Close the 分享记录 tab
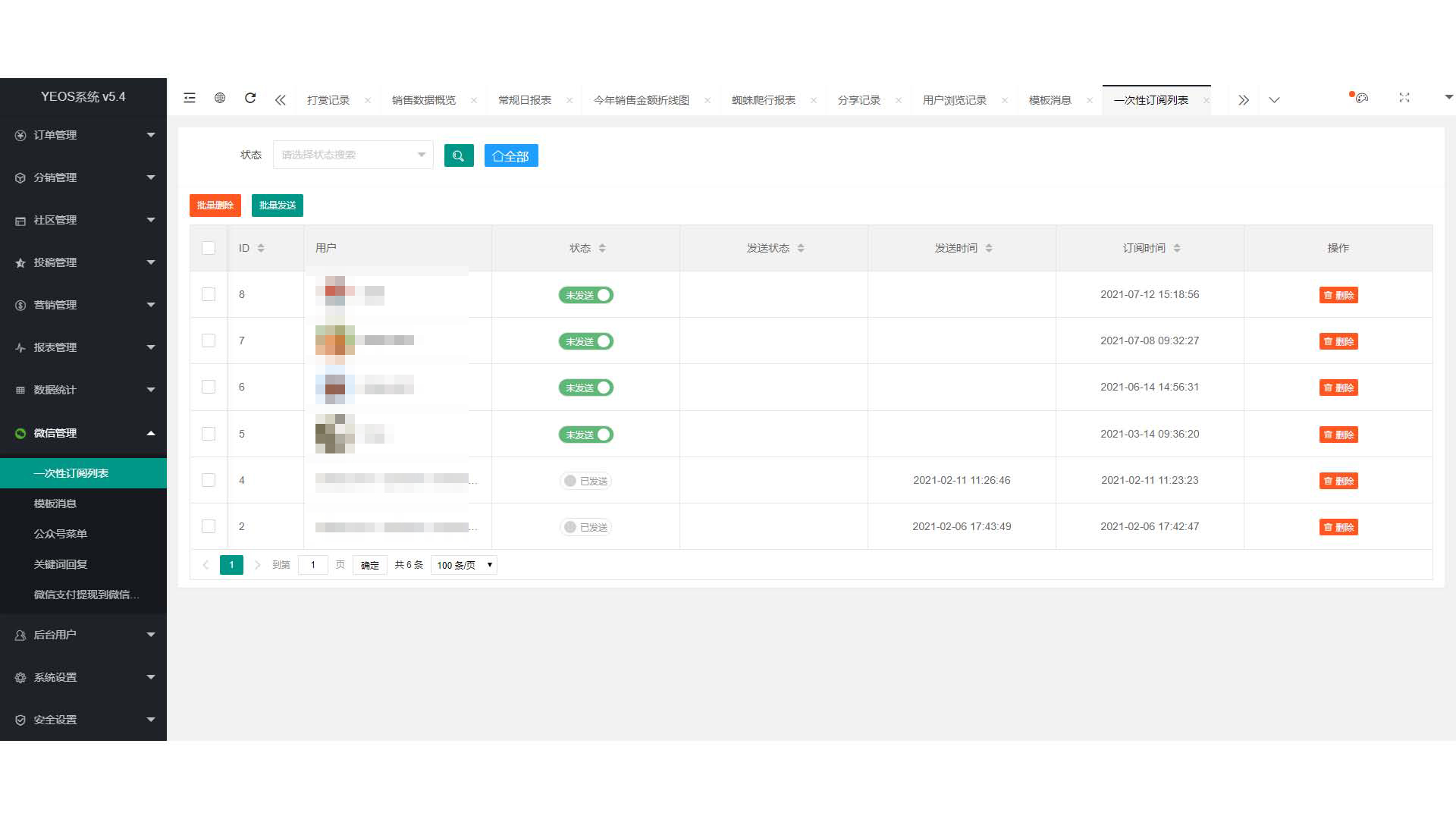The image size is (1456, 819). point(899,100)
